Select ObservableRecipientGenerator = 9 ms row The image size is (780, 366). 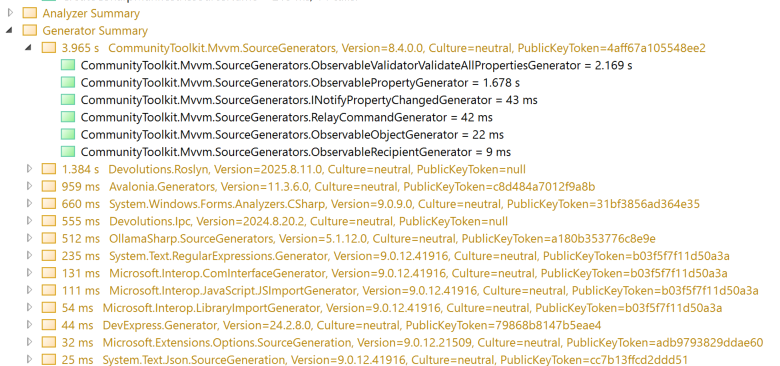coord(295,152)
